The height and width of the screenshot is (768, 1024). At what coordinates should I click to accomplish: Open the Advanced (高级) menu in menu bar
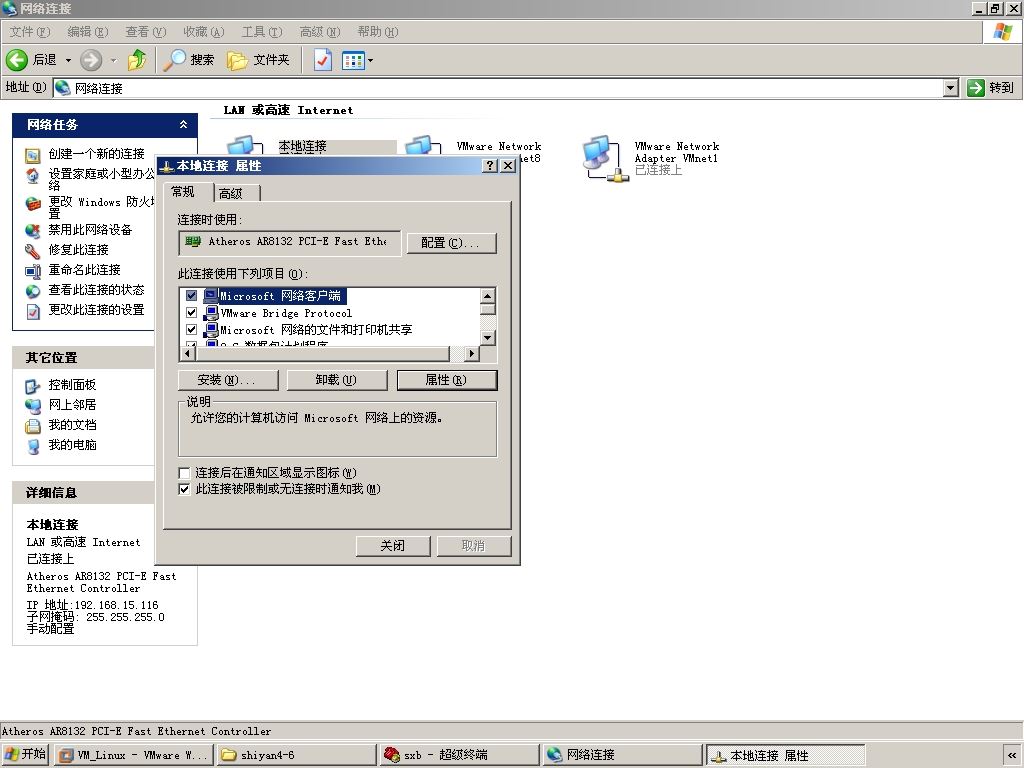pos(320,31)
